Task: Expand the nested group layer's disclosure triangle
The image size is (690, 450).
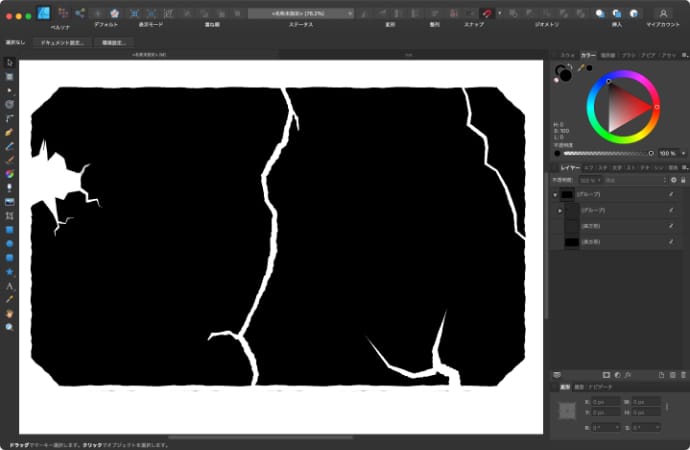Action: point(559,210)
